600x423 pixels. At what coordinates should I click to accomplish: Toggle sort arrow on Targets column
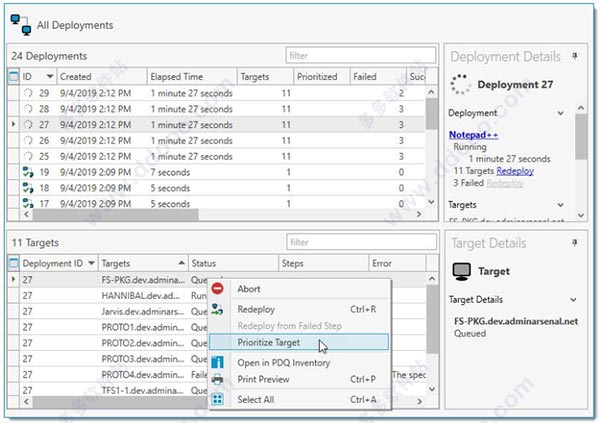pyautogui.click(x=182, y=263)
